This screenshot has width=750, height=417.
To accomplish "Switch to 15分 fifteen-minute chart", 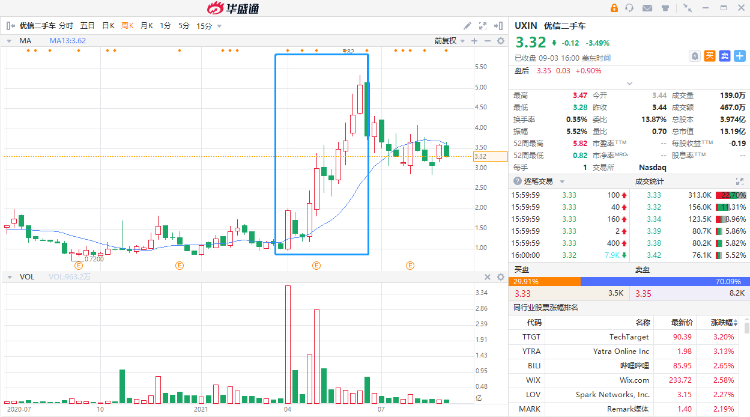I will coord(204,26).
